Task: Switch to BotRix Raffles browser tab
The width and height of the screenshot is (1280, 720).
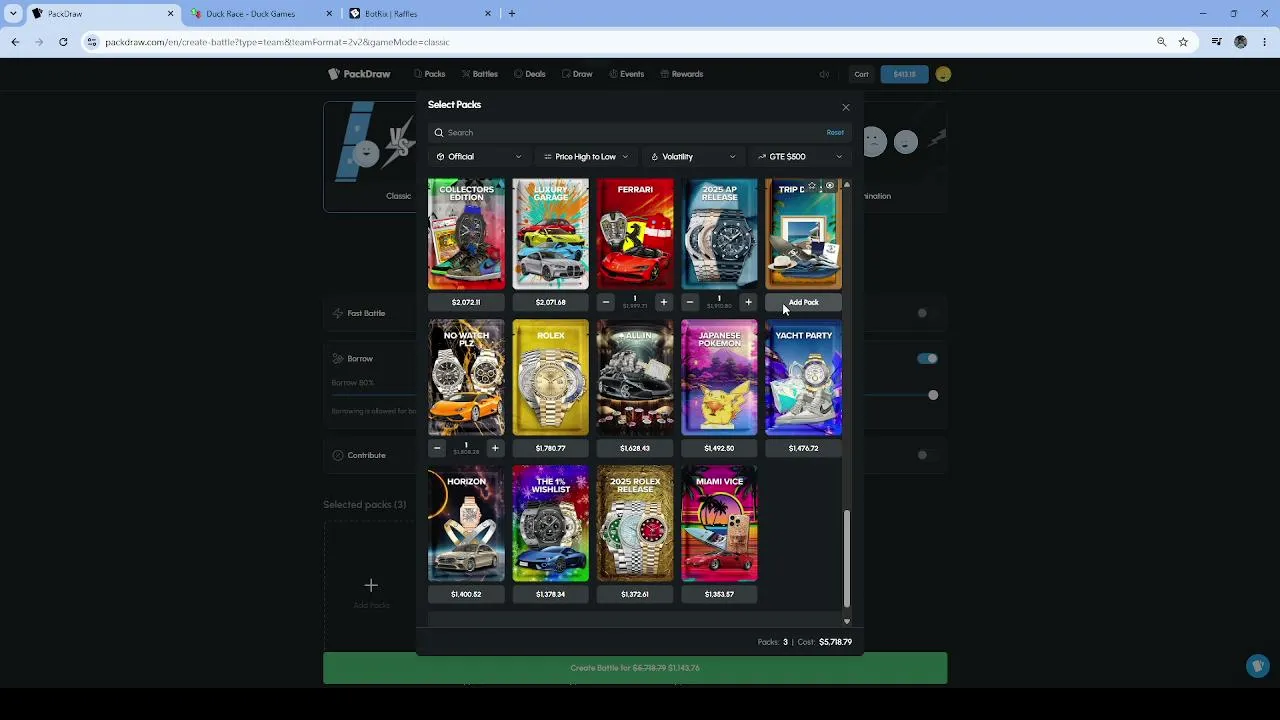Action: click(x=418, y=14)
